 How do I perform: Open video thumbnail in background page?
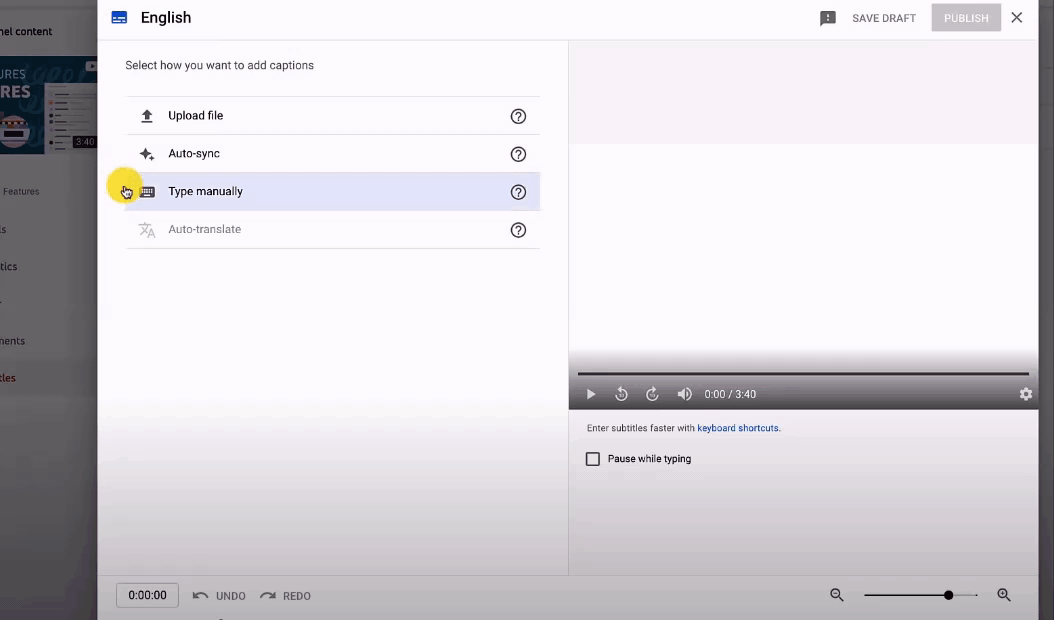[48, 105]
